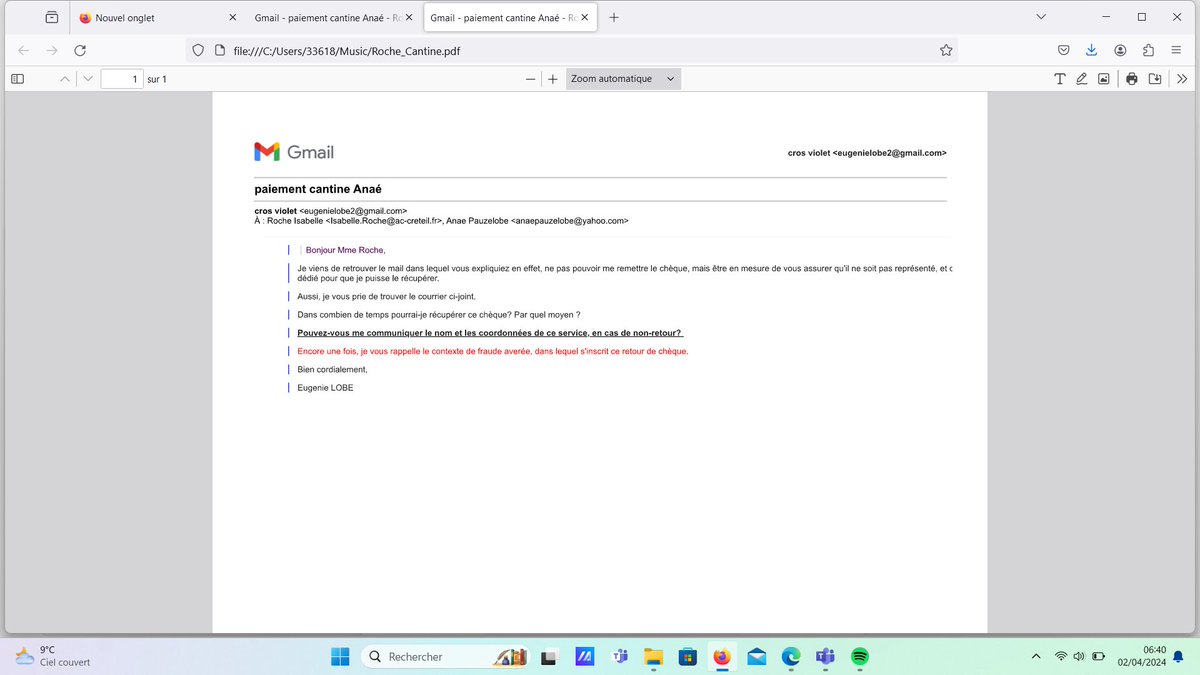Zoom in the PDF with plus
The width and height of the screenshot is (1200, 675).
pos(553,79)
